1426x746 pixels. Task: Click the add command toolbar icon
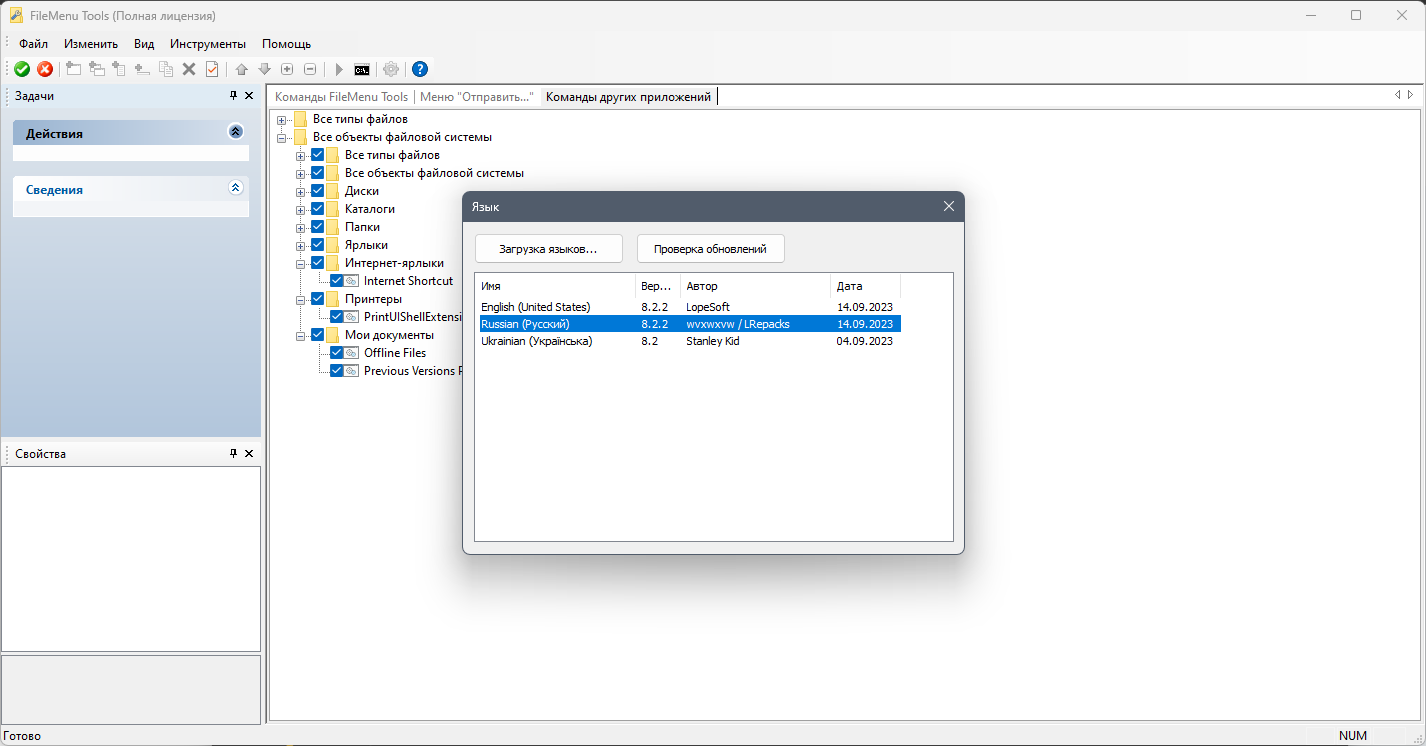(x=74, y=69)
